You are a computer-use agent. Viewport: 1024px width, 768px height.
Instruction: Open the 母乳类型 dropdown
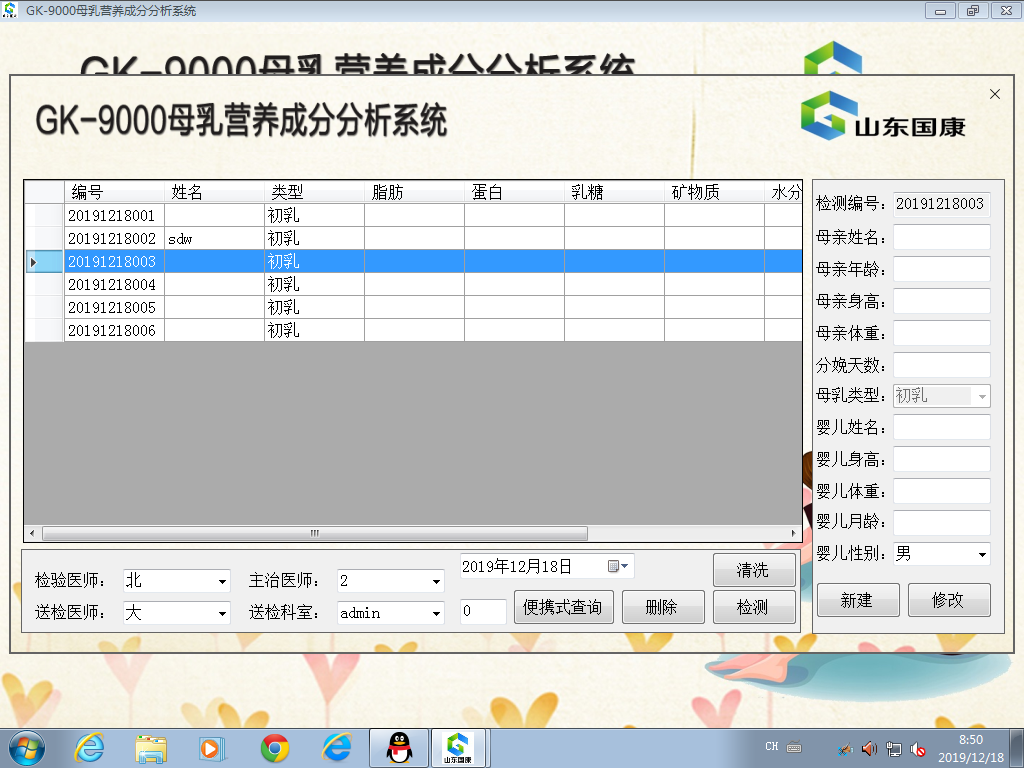click(x=982, y=396)
